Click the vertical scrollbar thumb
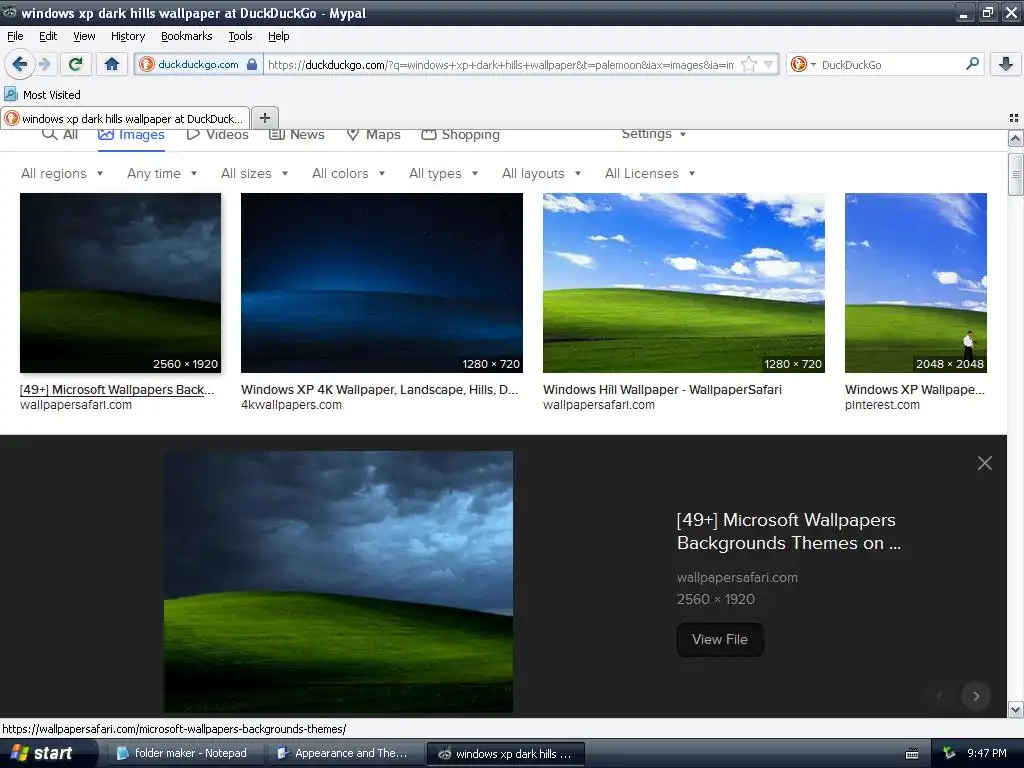This screenshot has width=1024, height=768. tap(1015, 174)
